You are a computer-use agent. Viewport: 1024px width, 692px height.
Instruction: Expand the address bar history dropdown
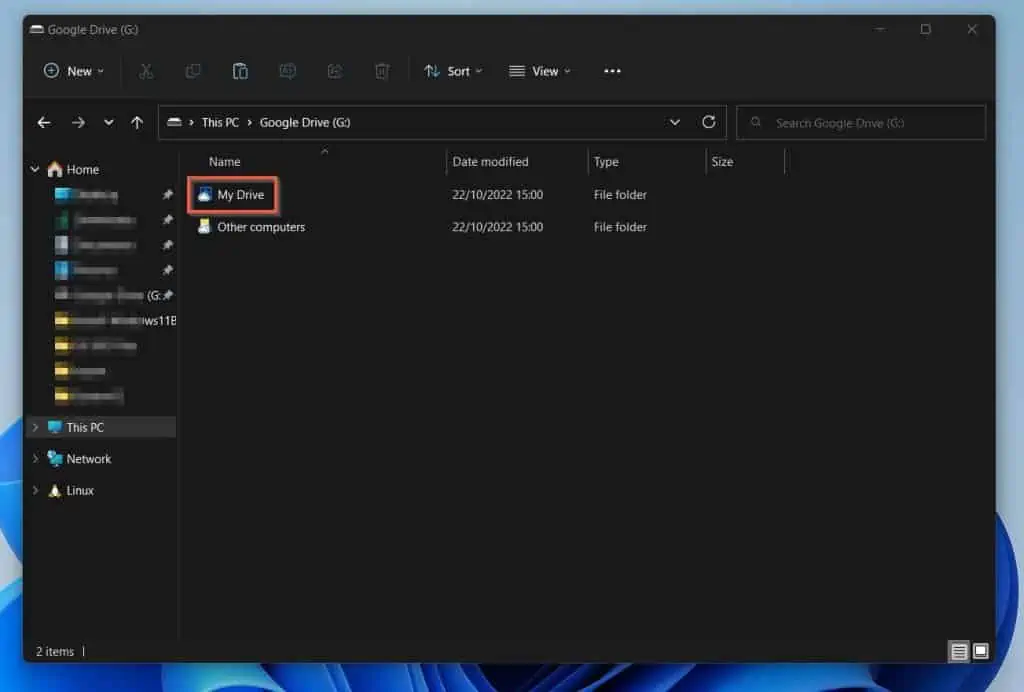[675, 122]
